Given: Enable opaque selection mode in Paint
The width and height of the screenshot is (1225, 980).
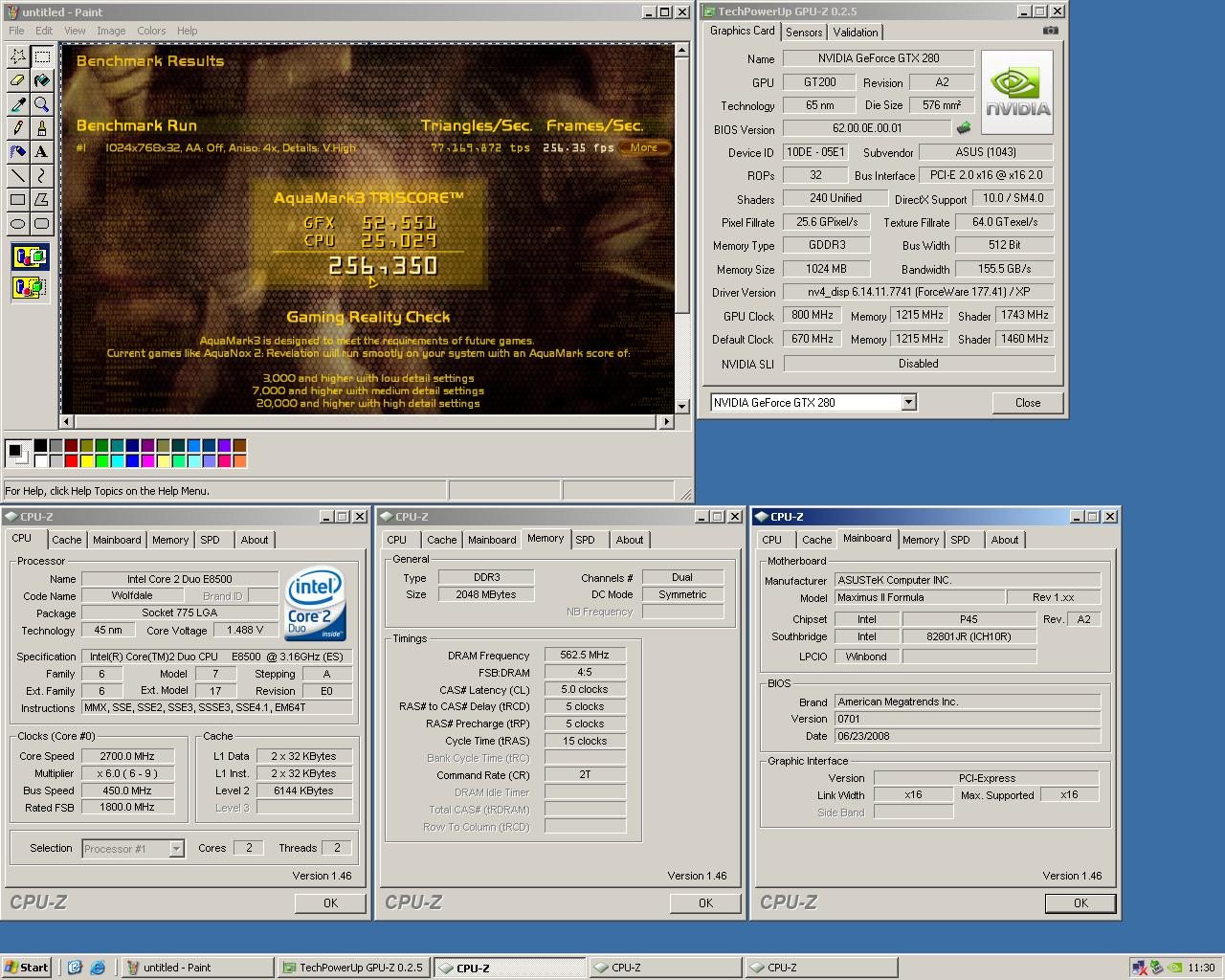Looking at the screenshot, I should (31, 256).
